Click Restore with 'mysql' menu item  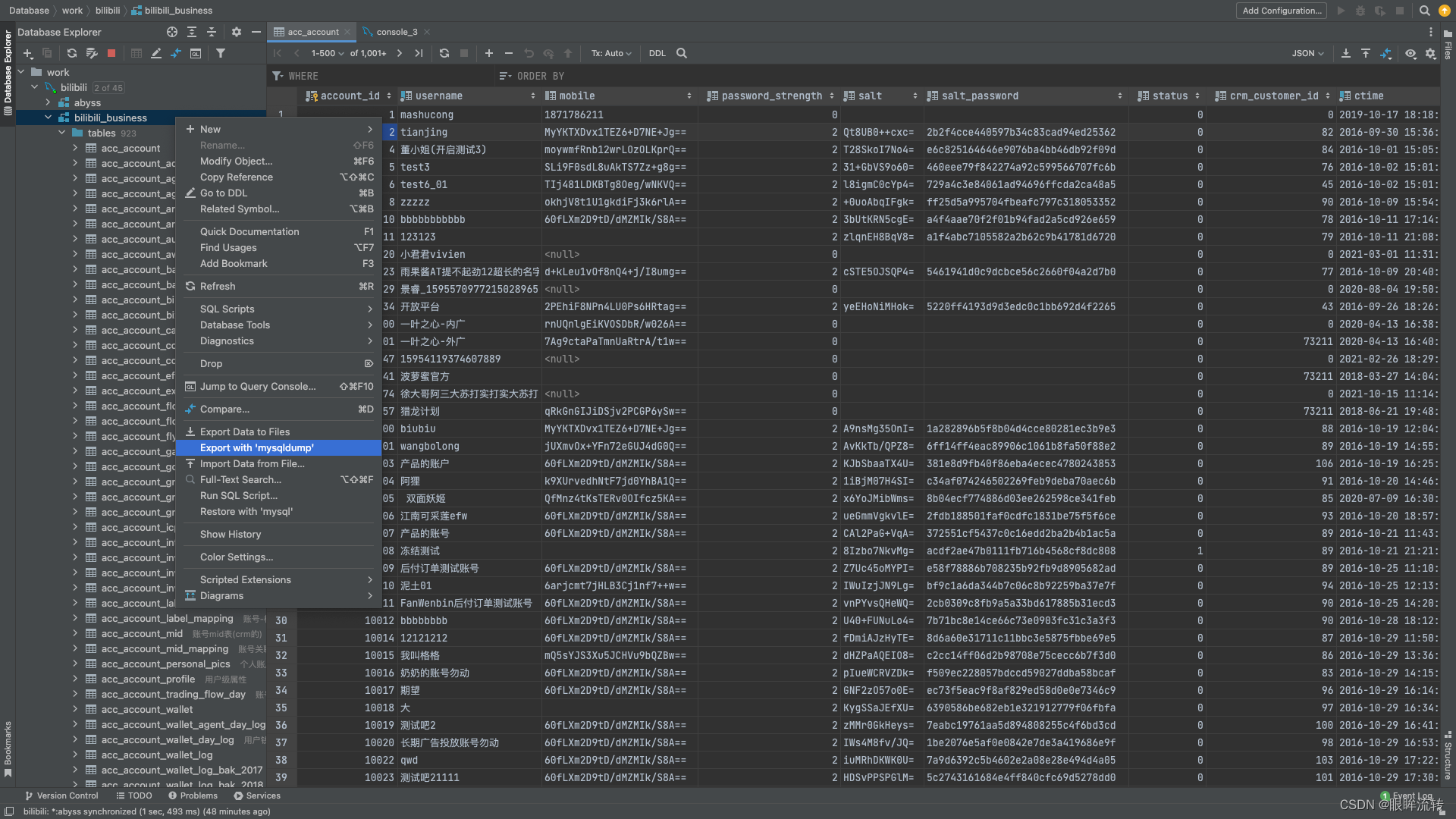click(x=279, y=512)
